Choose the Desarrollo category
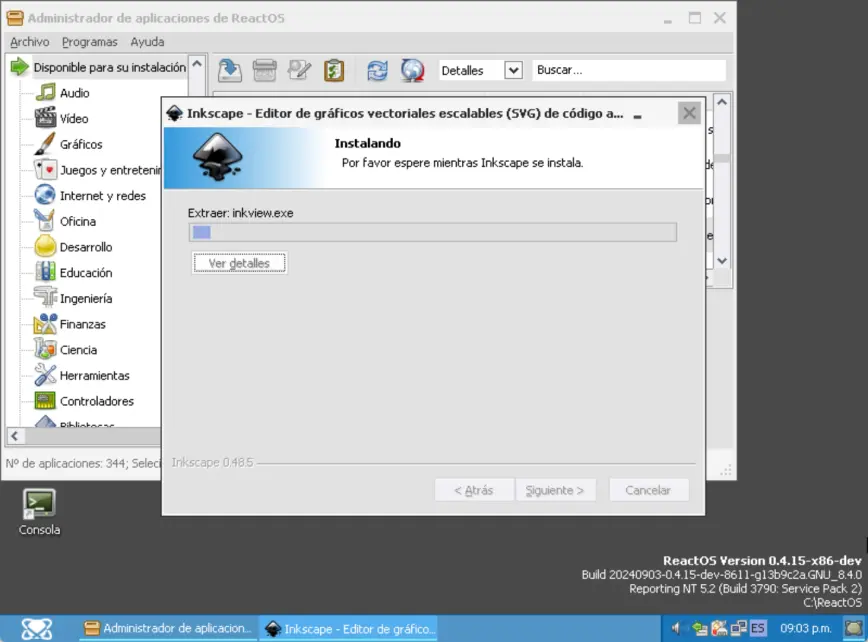This screenshot has width=868, height=642. pyautogui.click(x=86, y=247)
